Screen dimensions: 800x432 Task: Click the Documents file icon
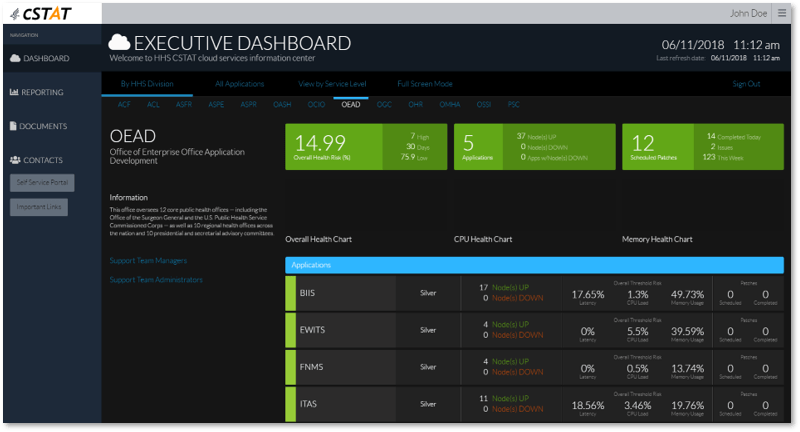click(x=13, y=126)
